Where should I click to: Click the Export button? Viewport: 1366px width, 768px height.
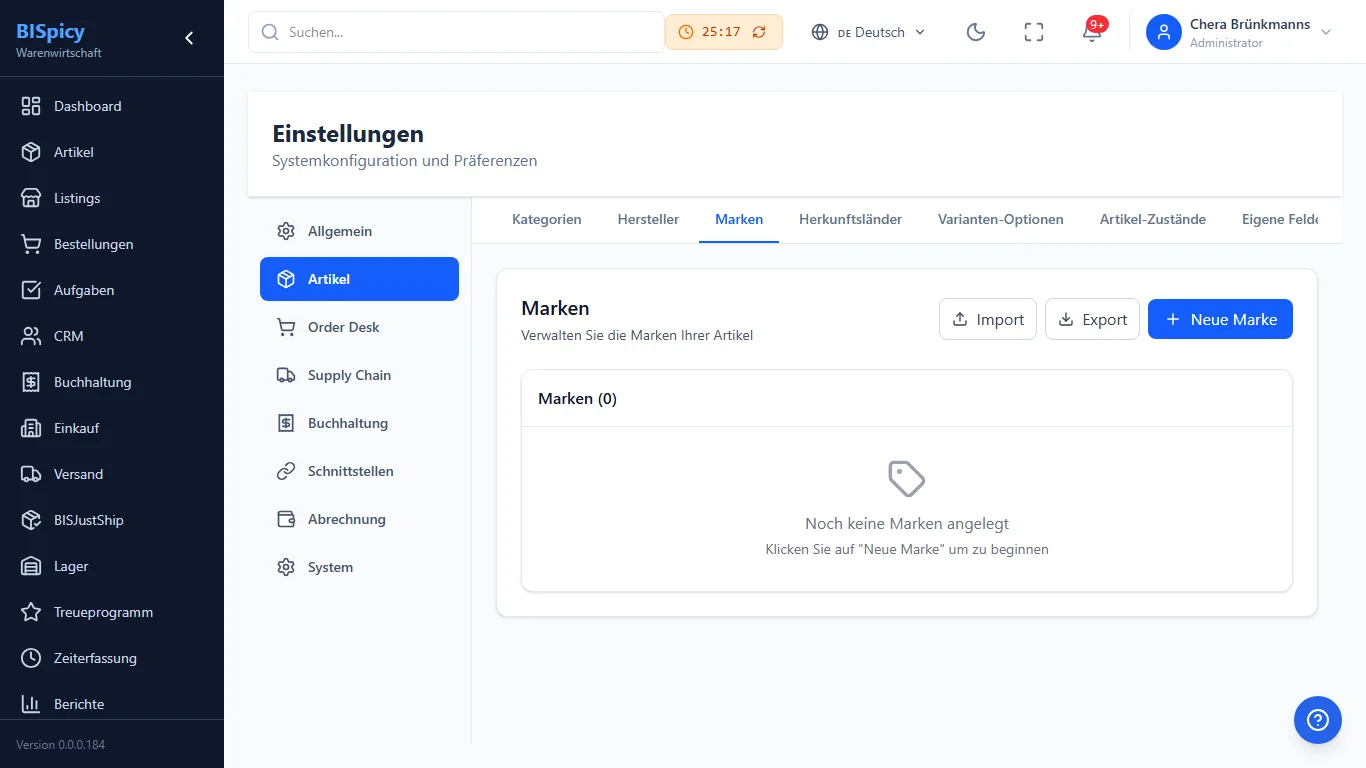1092,319
